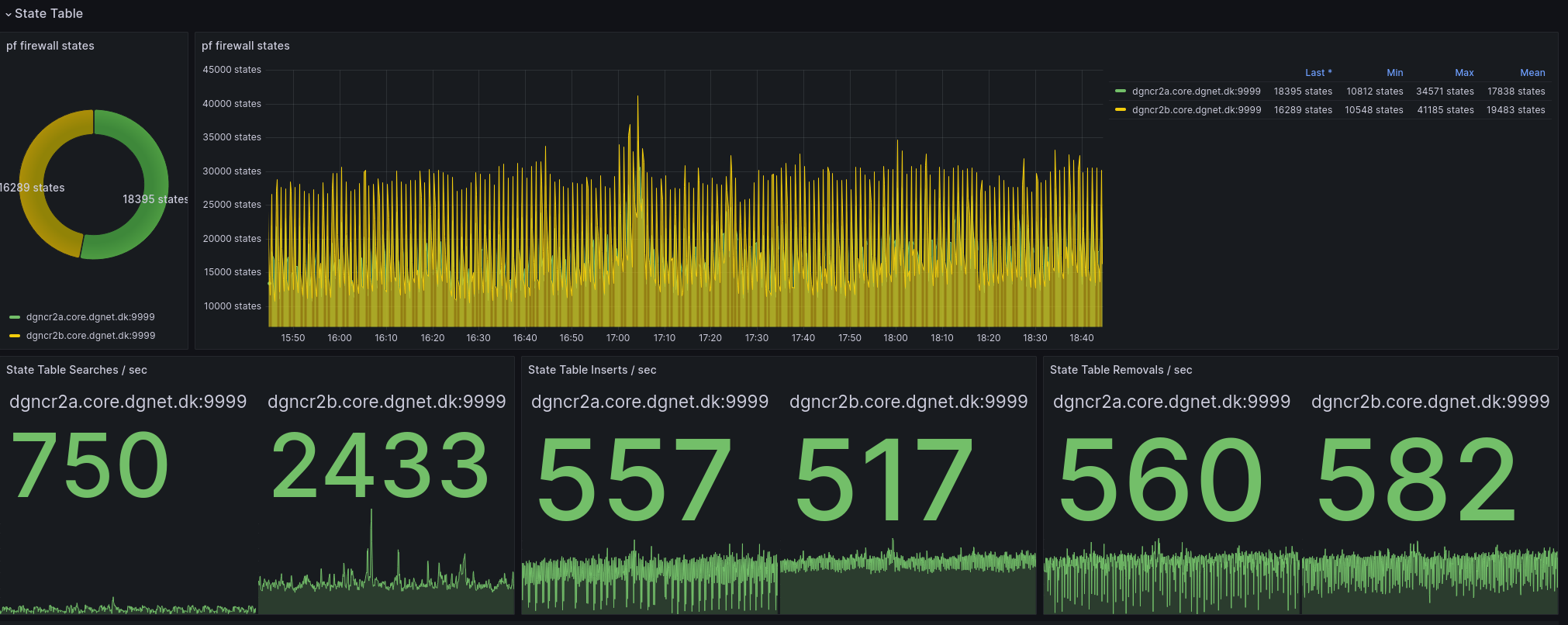Click the 10812 states Min value
Image resolution: width=1568 pixels, height=625 pixels.
[1375, 92]
